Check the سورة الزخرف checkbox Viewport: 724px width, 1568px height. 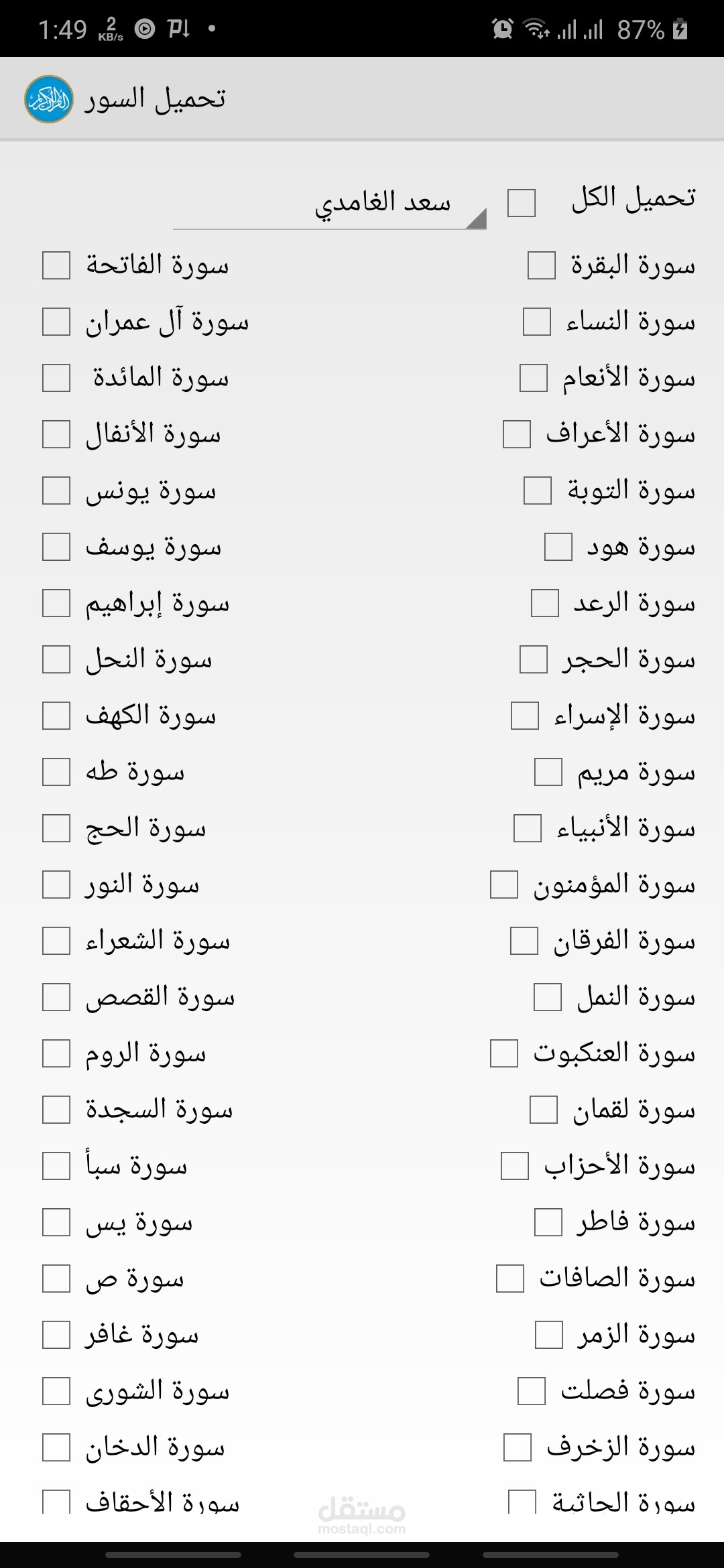[x=518, y=1447]
